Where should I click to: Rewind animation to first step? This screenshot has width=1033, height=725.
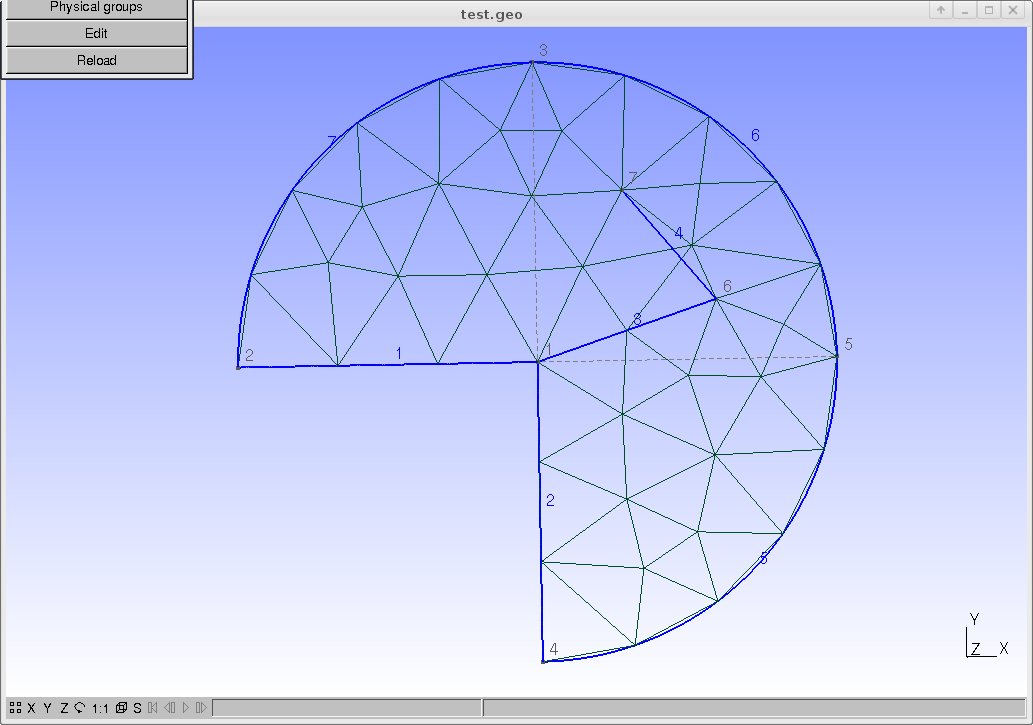pyautogui.click(x=153, y=708)
